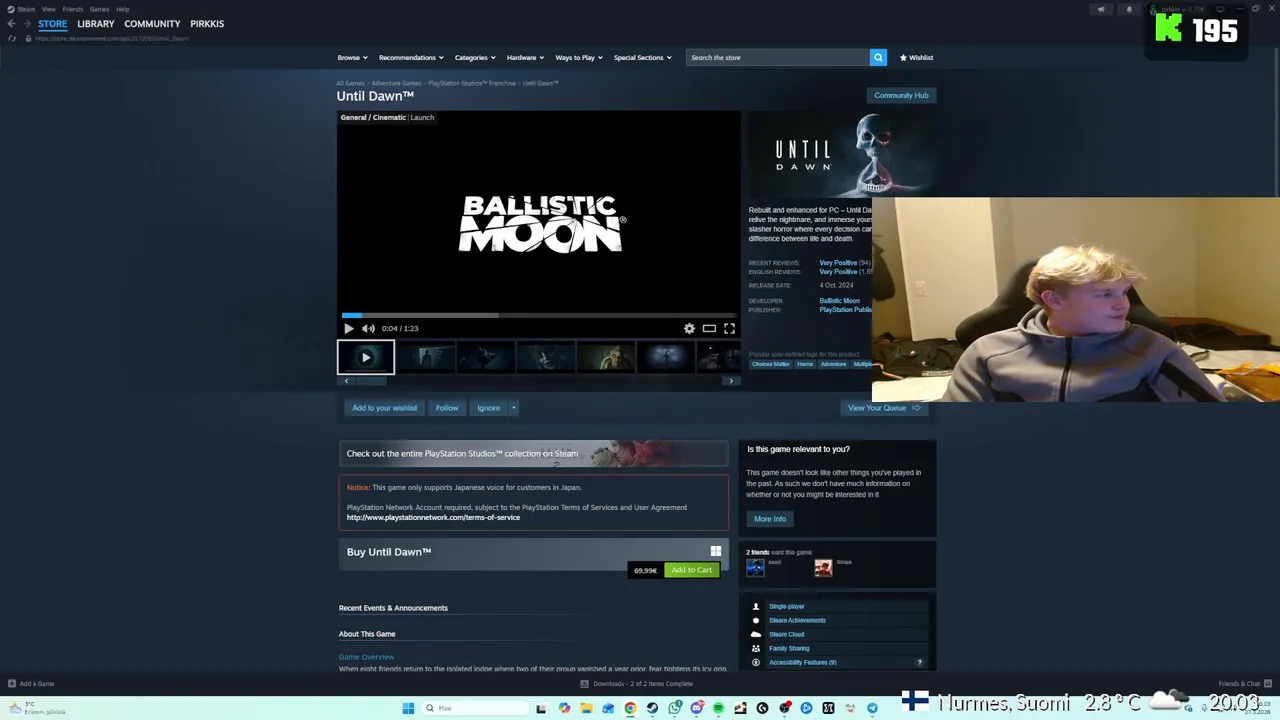1280x720 pixels.
Task: Open WhatsApp from the taskbar
Action: coord(674,708)
